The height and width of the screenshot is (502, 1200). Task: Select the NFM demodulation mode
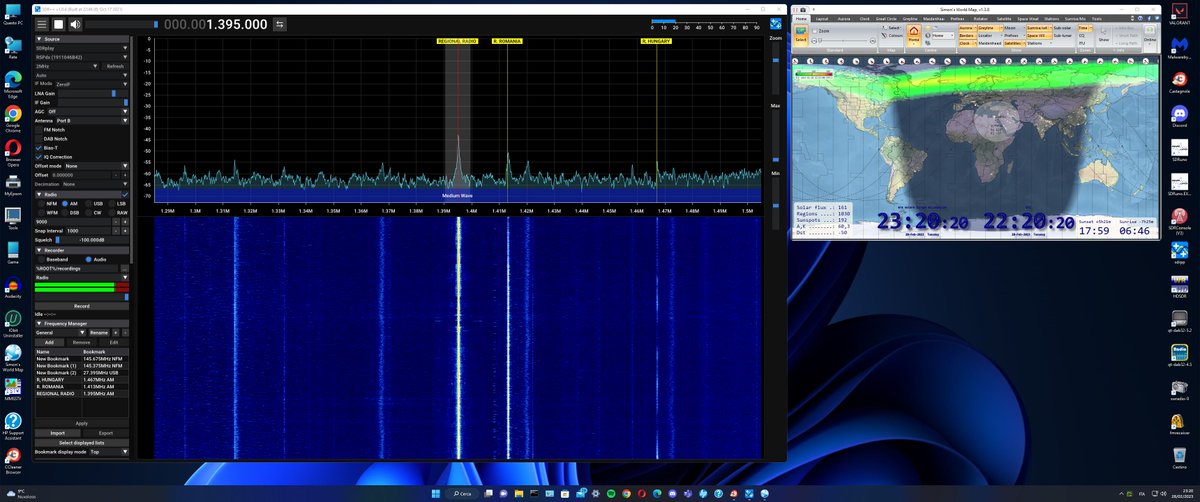[39, 203]
